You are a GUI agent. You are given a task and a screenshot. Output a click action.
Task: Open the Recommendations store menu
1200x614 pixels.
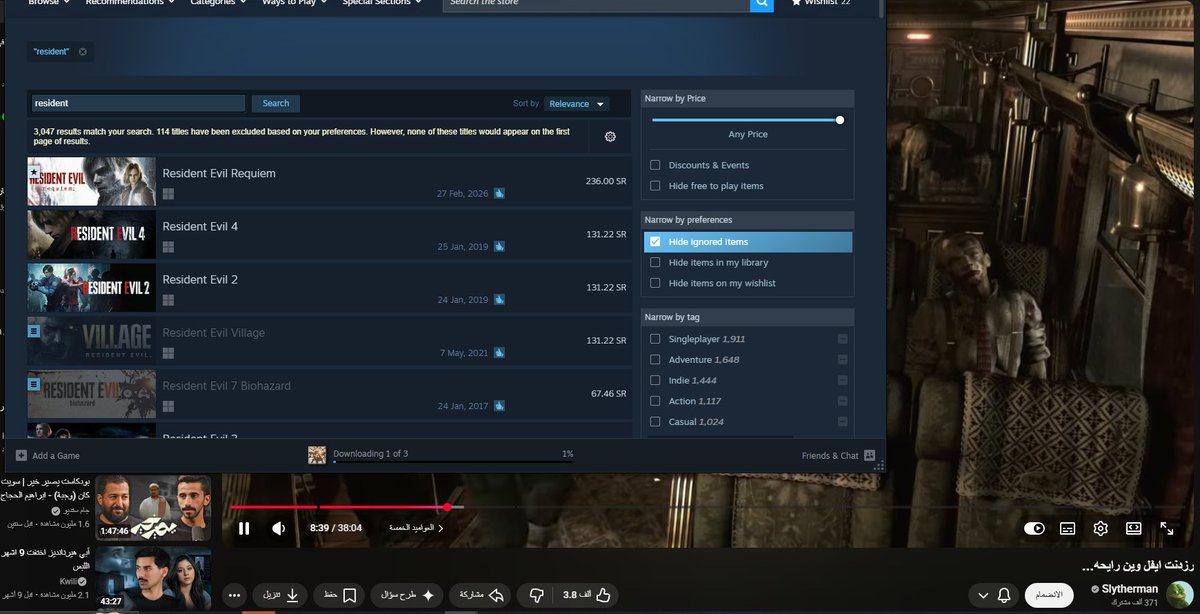[x=130, y=3]
